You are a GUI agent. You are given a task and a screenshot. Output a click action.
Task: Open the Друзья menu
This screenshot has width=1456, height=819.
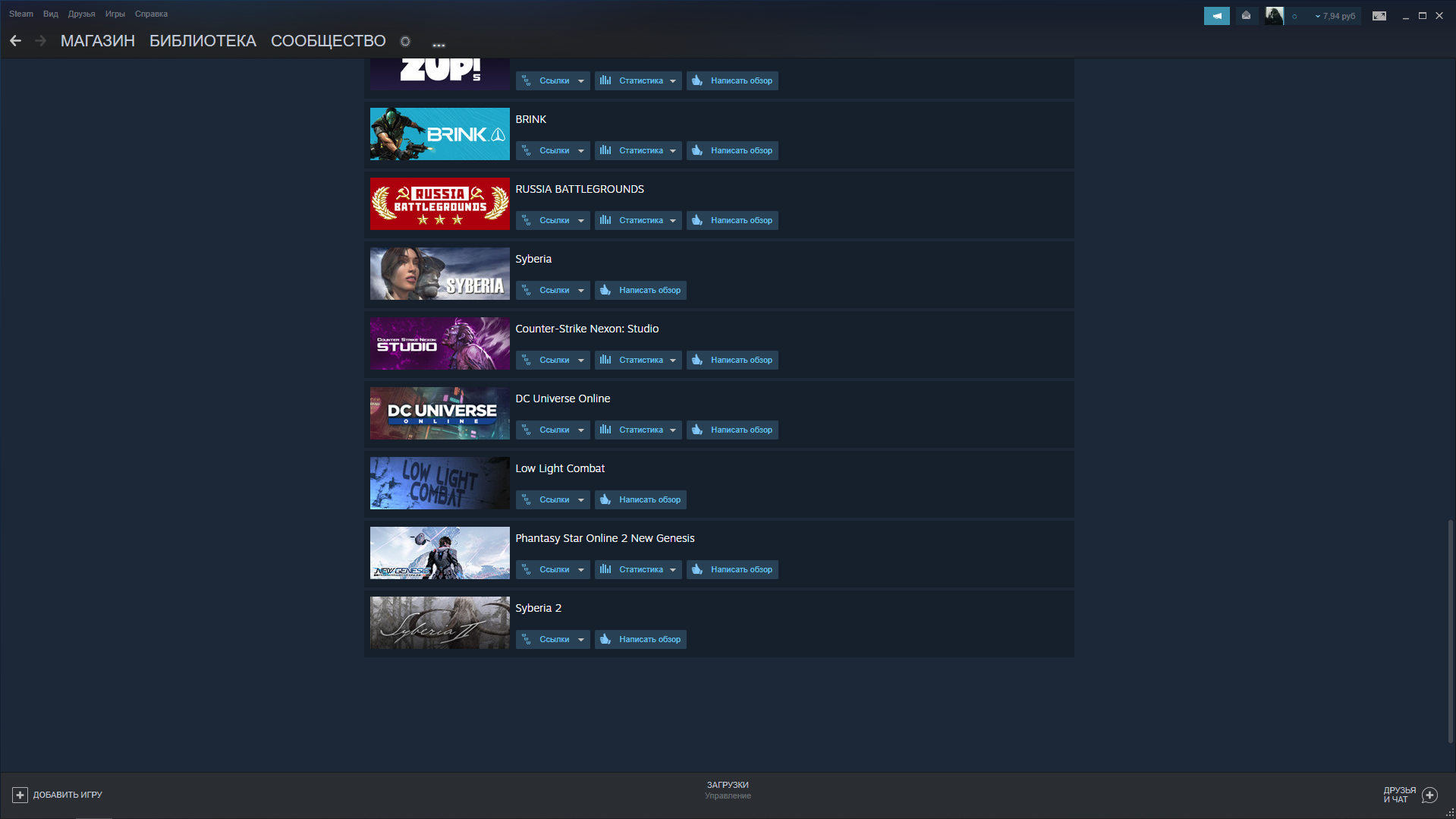81,14
